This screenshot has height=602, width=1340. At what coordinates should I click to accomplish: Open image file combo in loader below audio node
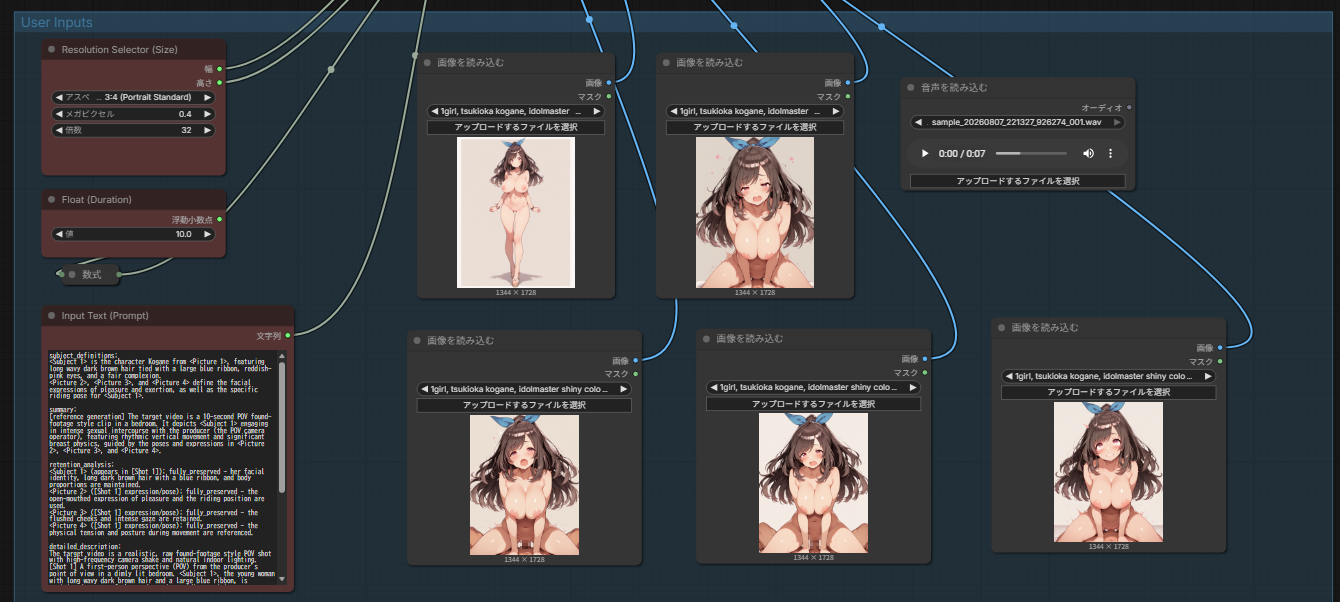pyautogui.click(x=1109, y=376)
